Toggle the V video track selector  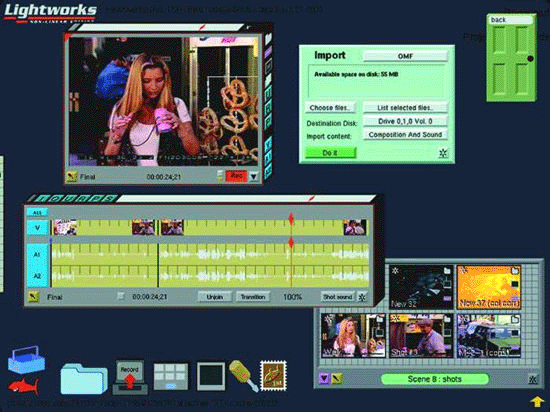38,228
